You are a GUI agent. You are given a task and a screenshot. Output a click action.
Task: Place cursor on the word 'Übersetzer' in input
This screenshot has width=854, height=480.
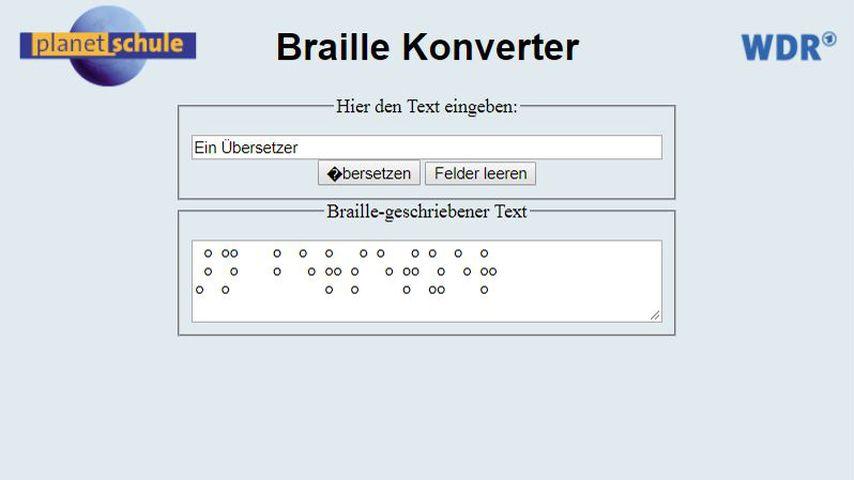coord(260,148)
